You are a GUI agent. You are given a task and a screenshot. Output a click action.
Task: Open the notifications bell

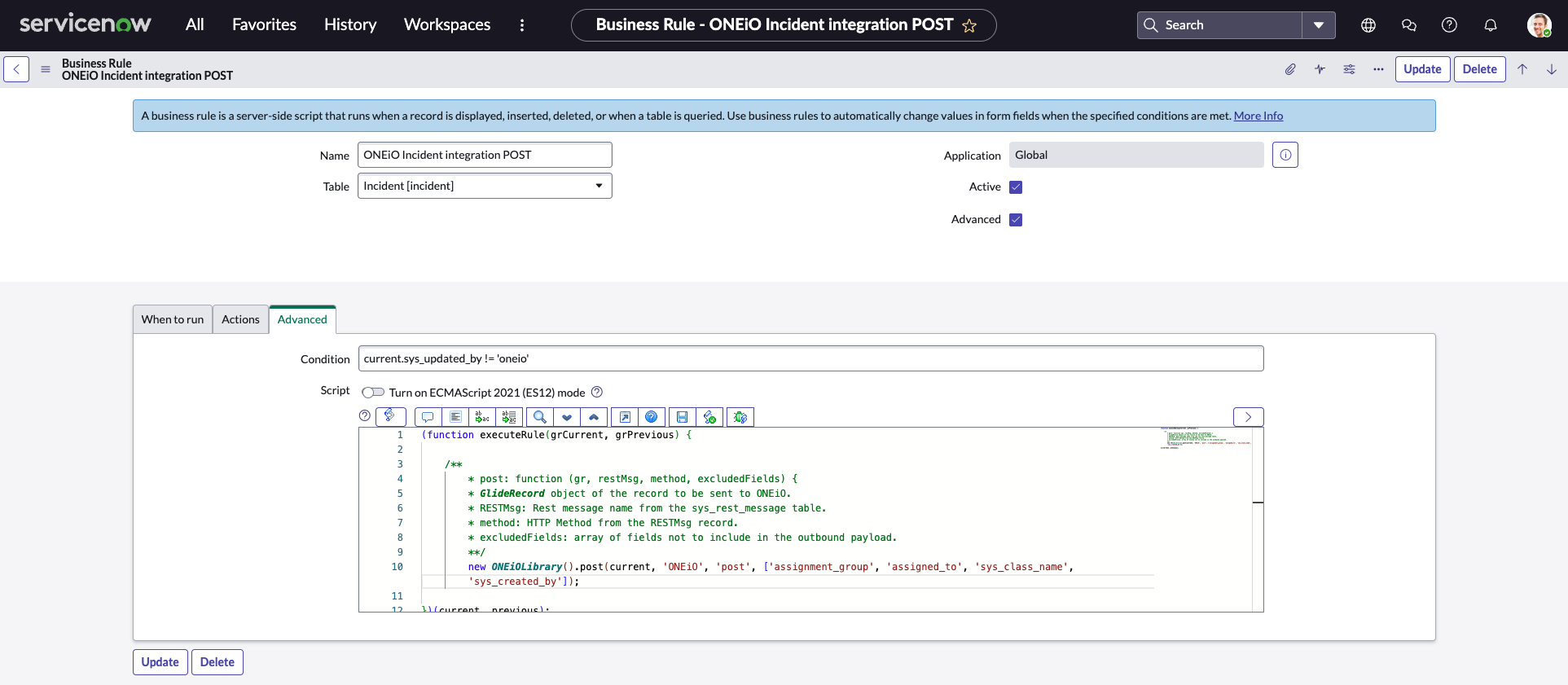click(x=1491, y=25)
